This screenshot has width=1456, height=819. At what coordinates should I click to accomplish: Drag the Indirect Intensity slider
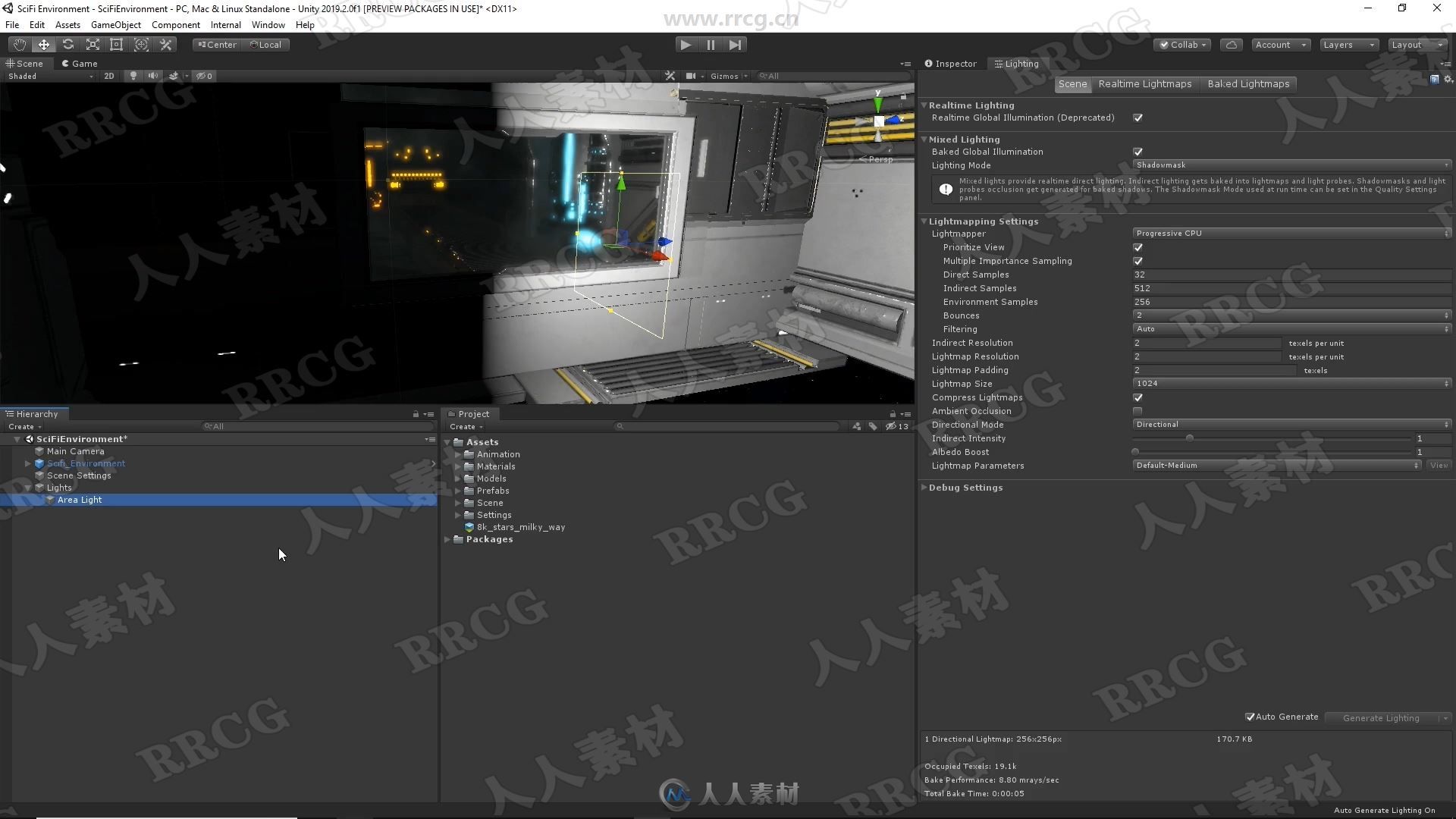click(1190, 438)
